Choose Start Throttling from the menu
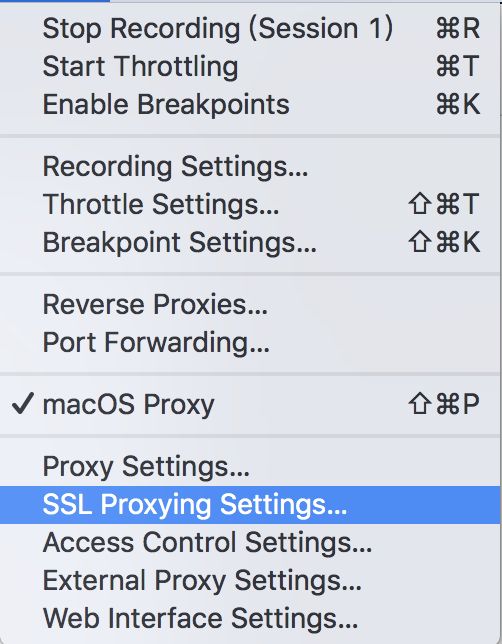Viewport: 502px width, 644px height. [250, 66]
